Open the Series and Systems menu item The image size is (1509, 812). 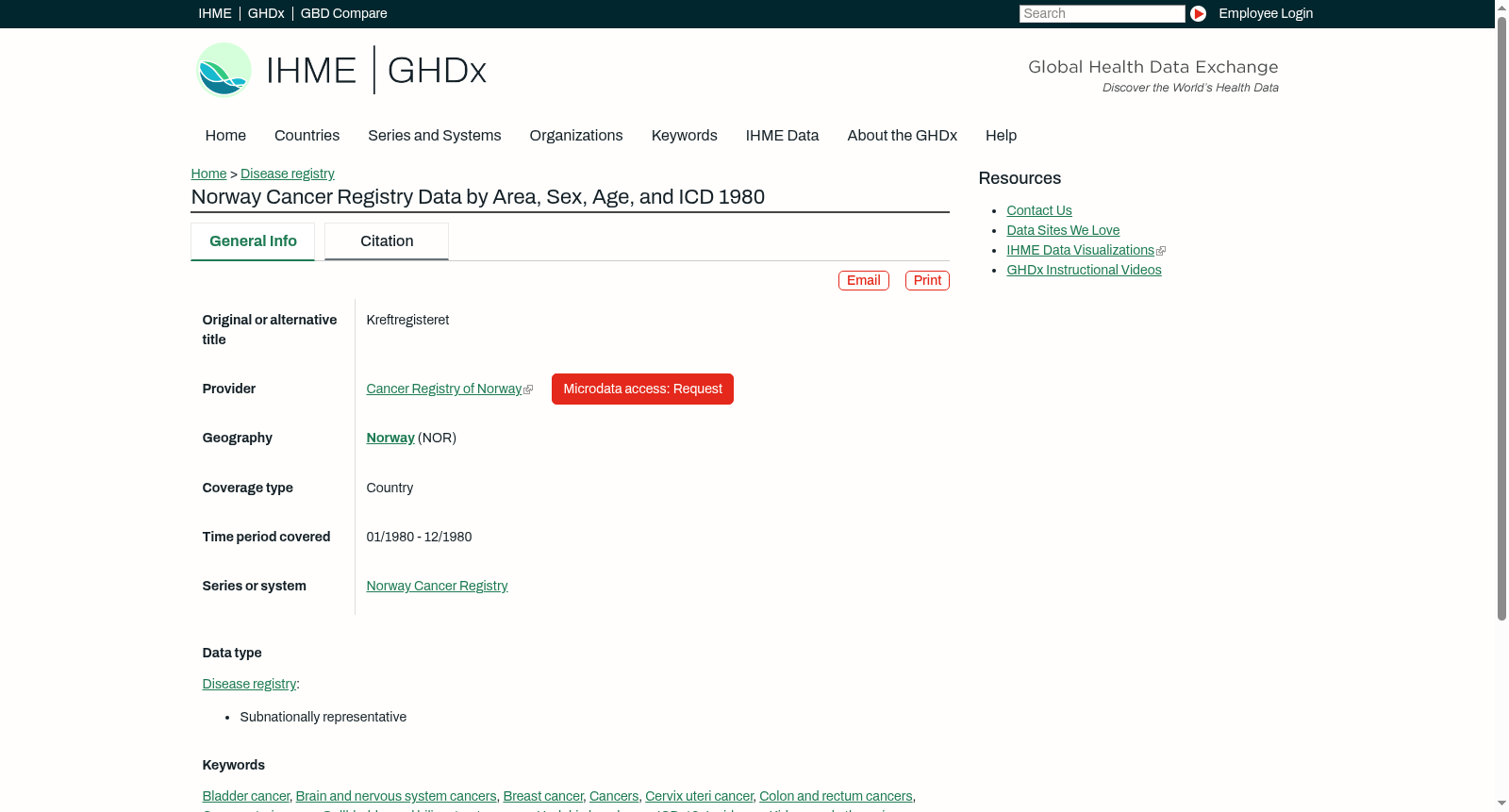(x=434, y=136)
